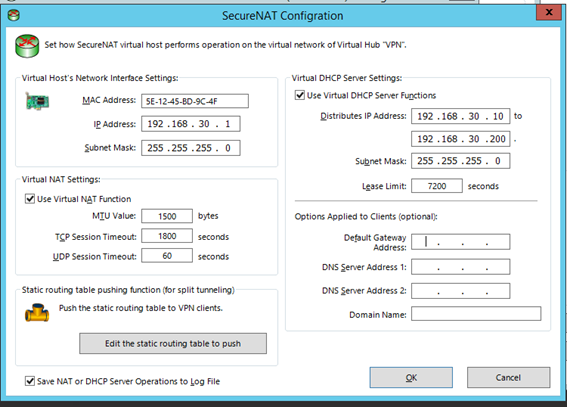The height and width of the screenshot is (407, 567).
Task: Click the 'DNS Server Address 2:' label
Action: pos(364,291)
